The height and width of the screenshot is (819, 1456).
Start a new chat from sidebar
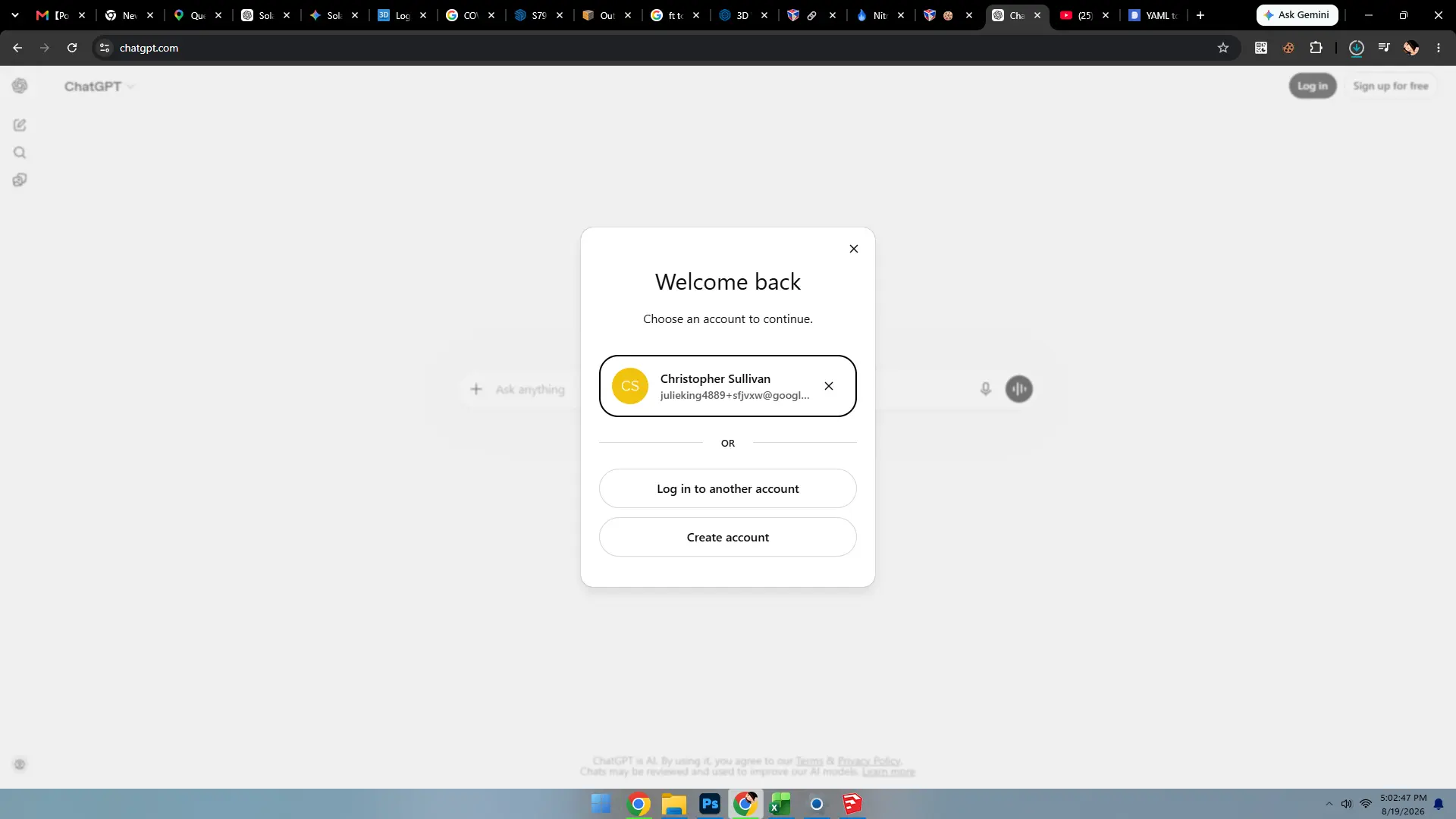tap(20, 125)
